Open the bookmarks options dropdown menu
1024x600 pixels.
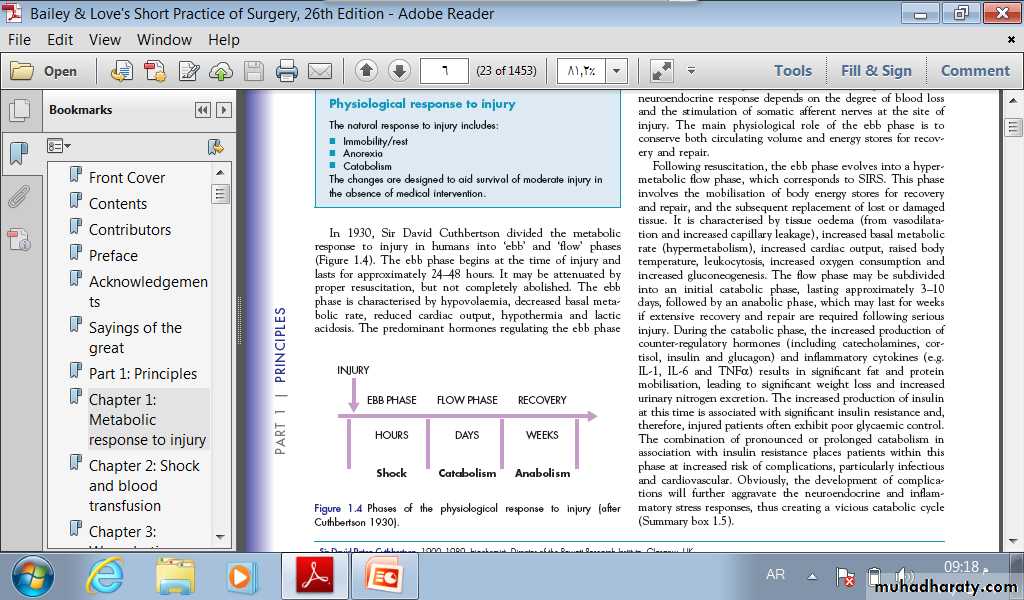point(59,147)
